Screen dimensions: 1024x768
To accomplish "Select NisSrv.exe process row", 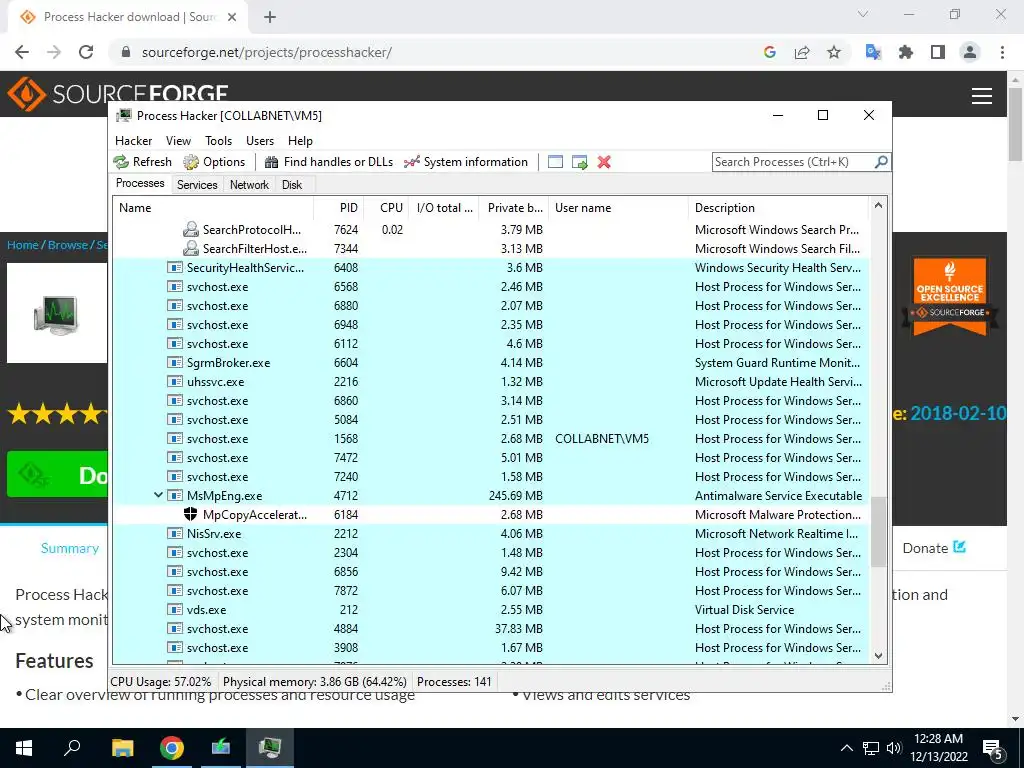I will [x=490, y=534].
